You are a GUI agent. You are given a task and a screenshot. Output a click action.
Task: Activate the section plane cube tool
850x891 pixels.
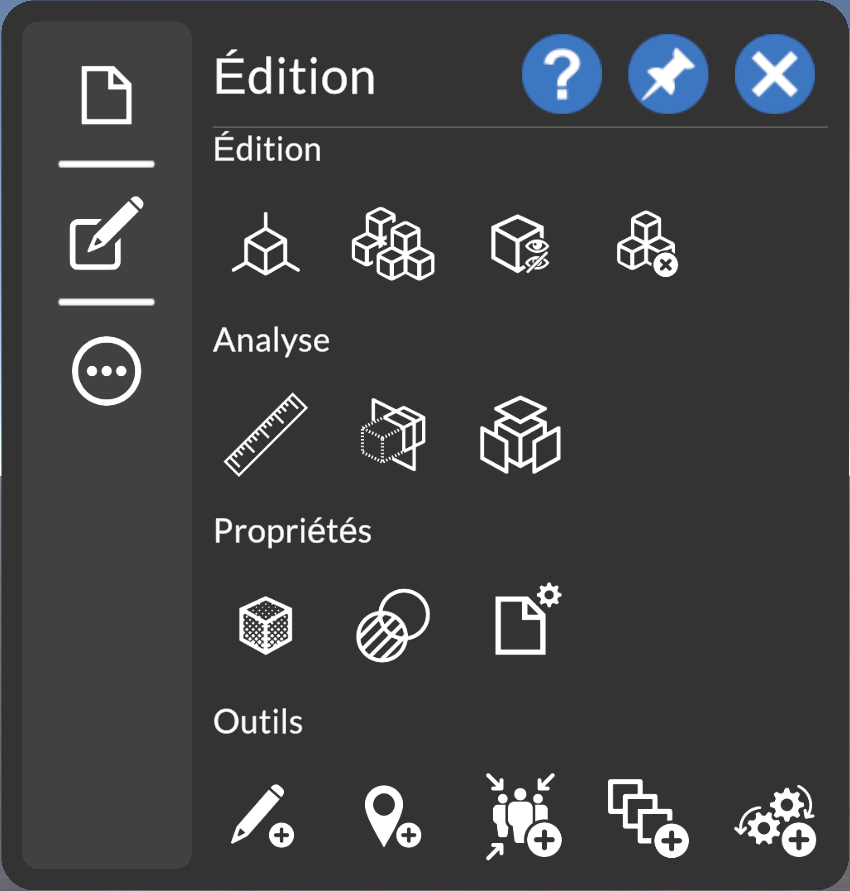(393, 435)
